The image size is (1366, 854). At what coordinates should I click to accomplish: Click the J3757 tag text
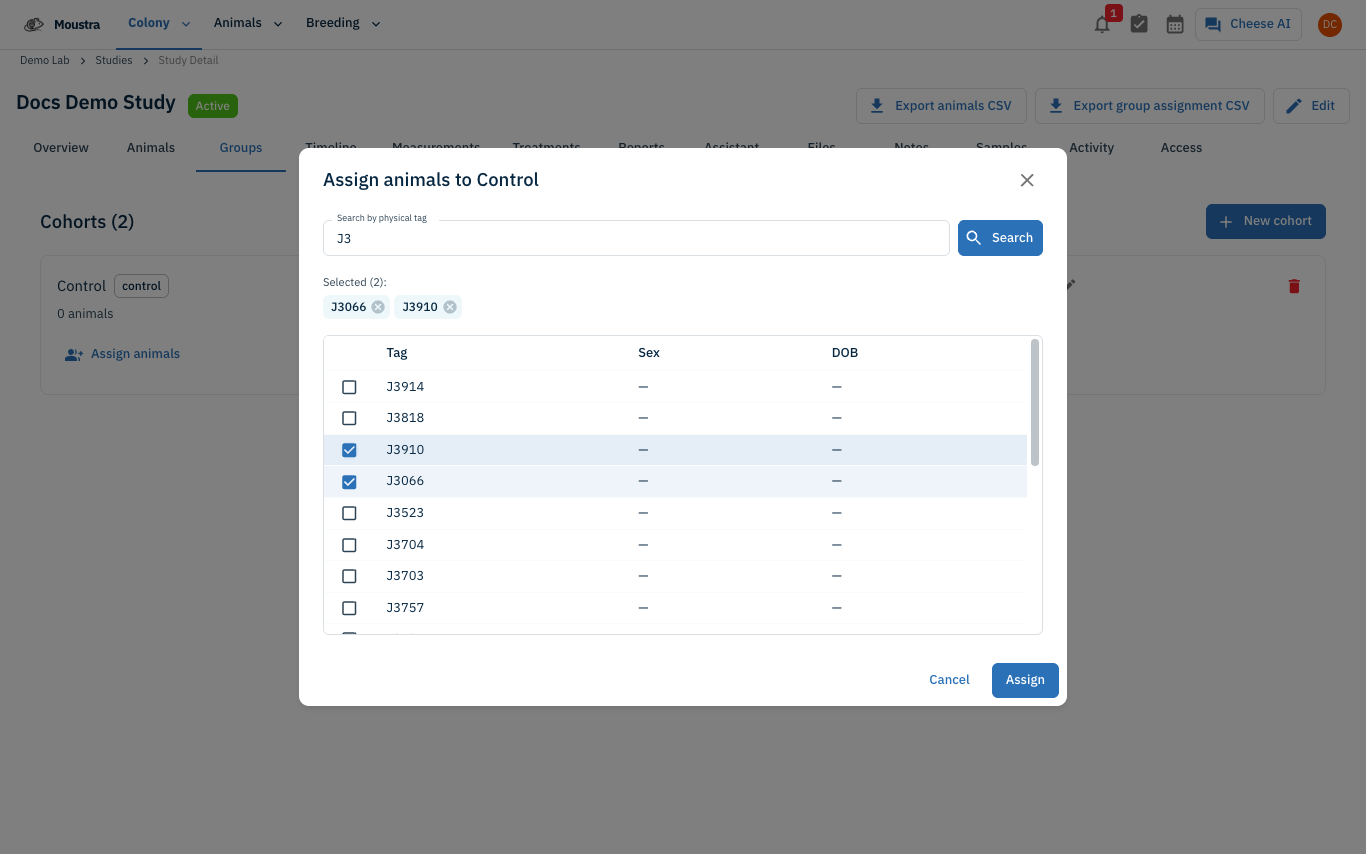click(x=405, y=608)
